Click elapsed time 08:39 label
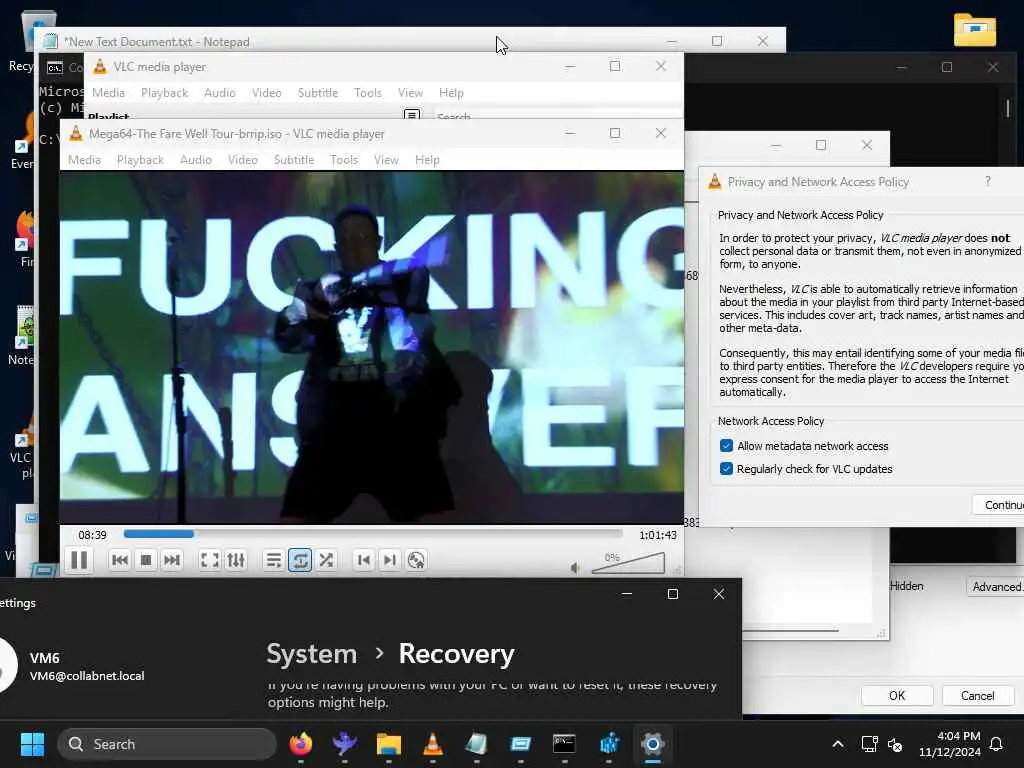 92,535
